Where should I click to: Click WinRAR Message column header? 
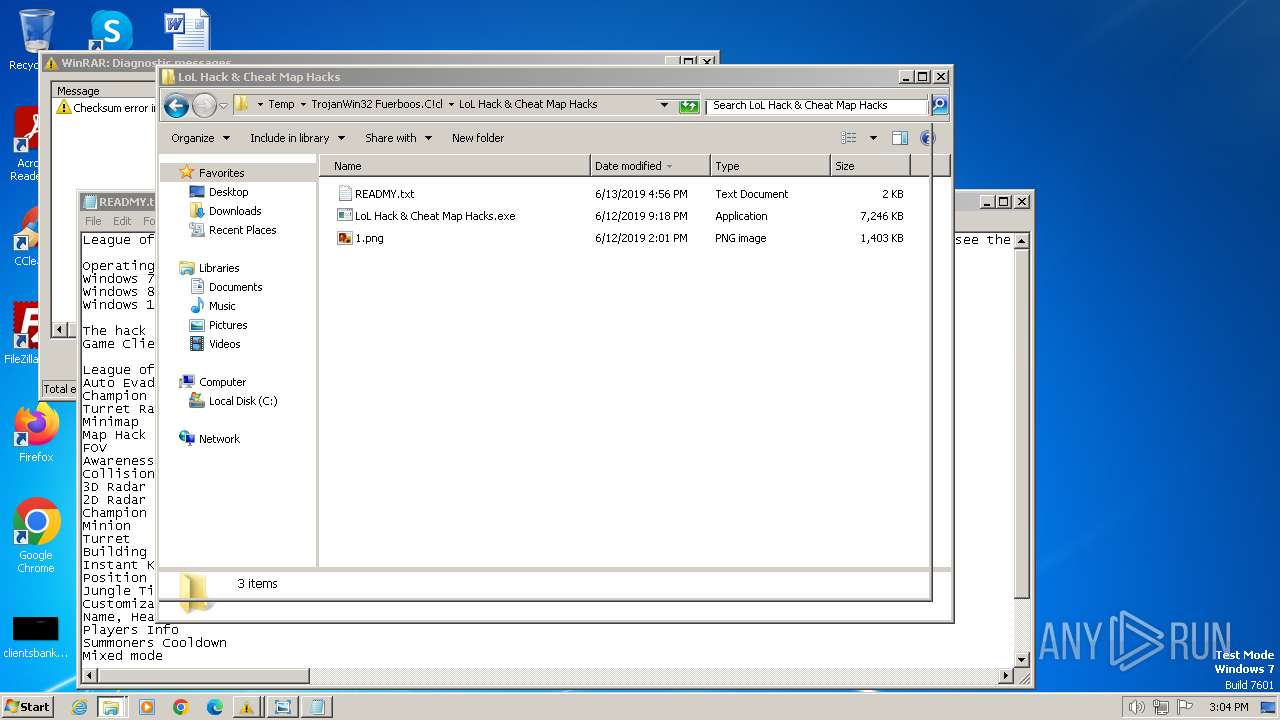click(x=78, y=91)
